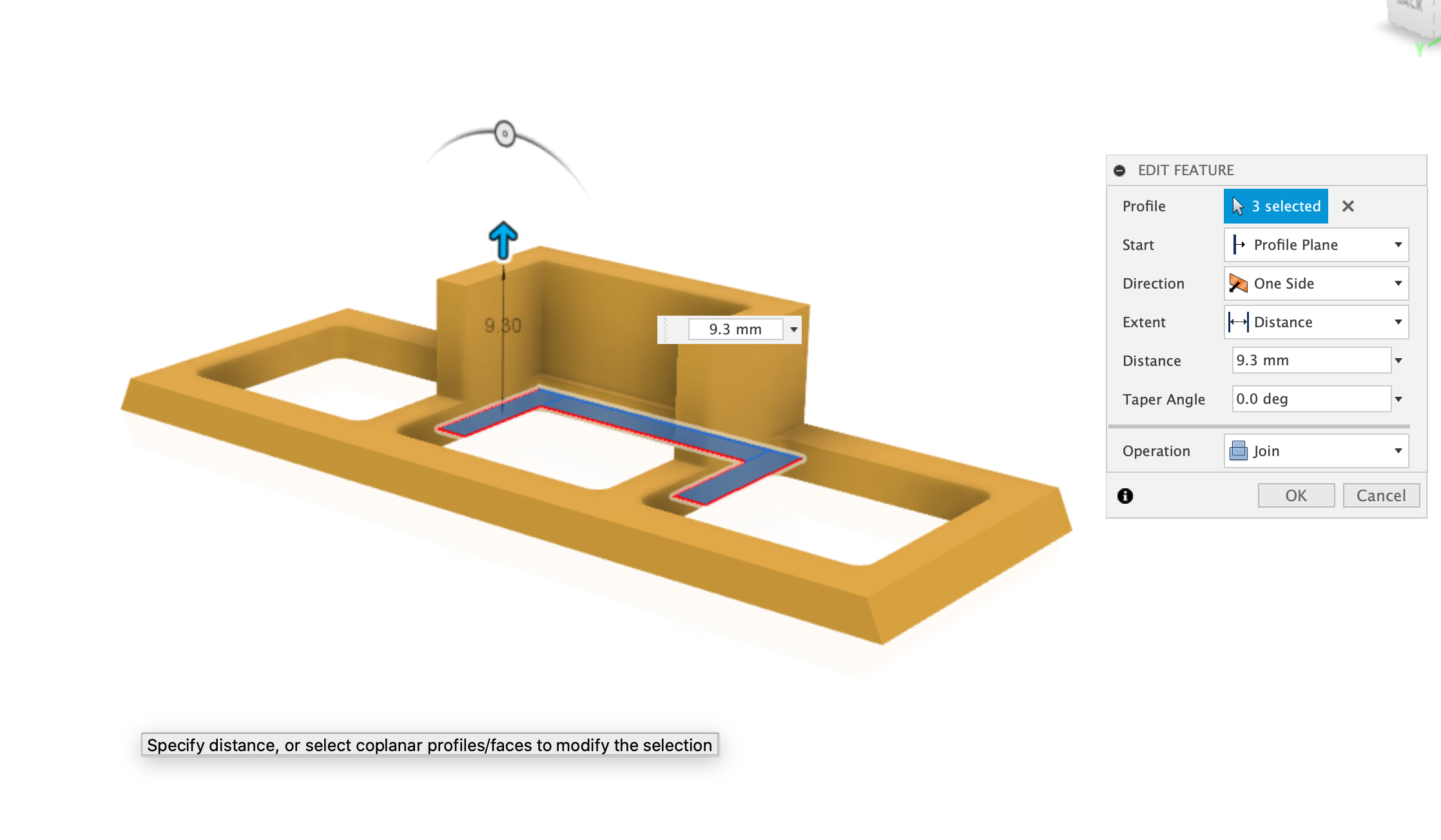The image size is (1441, 840).
Task: Click the 9.30 dimension label on the model
Action: 503,326
